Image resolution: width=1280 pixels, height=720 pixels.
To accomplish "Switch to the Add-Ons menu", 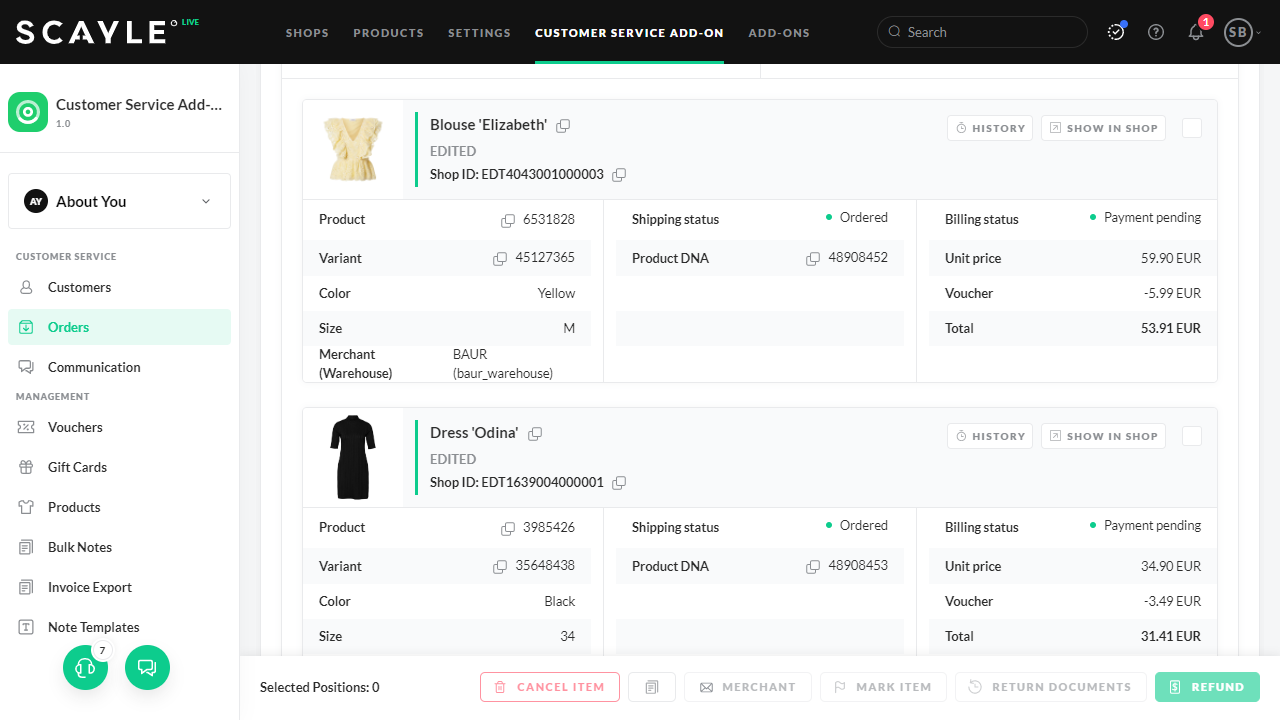I will tap(779, 33).
